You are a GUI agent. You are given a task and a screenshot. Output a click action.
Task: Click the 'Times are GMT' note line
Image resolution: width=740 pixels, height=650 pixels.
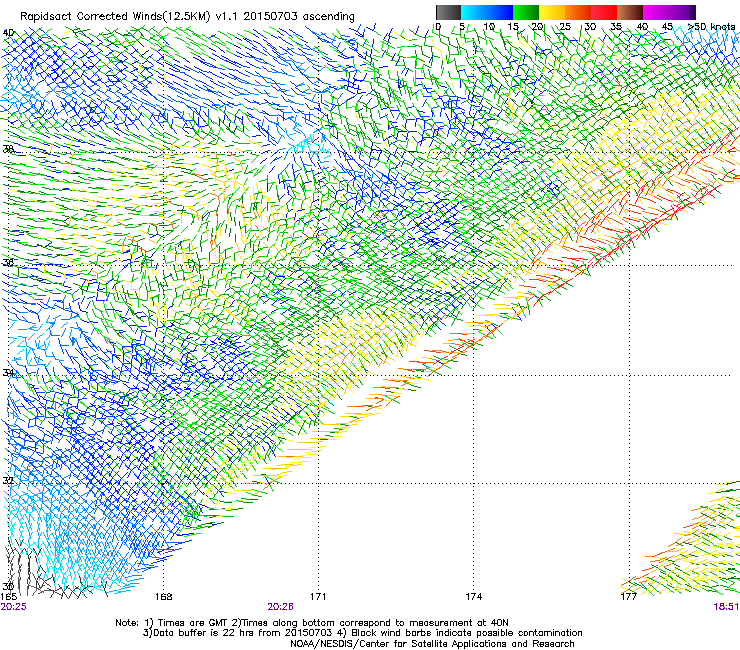(x=312, y=623)
